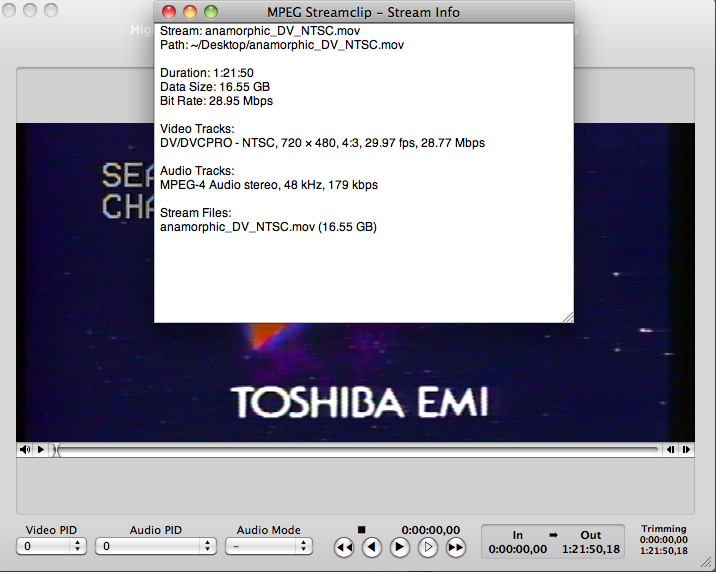Click the MPEG-4 Audio stereo track line
This screenshot has width=716, height=572.
click(x=268, y=185)
